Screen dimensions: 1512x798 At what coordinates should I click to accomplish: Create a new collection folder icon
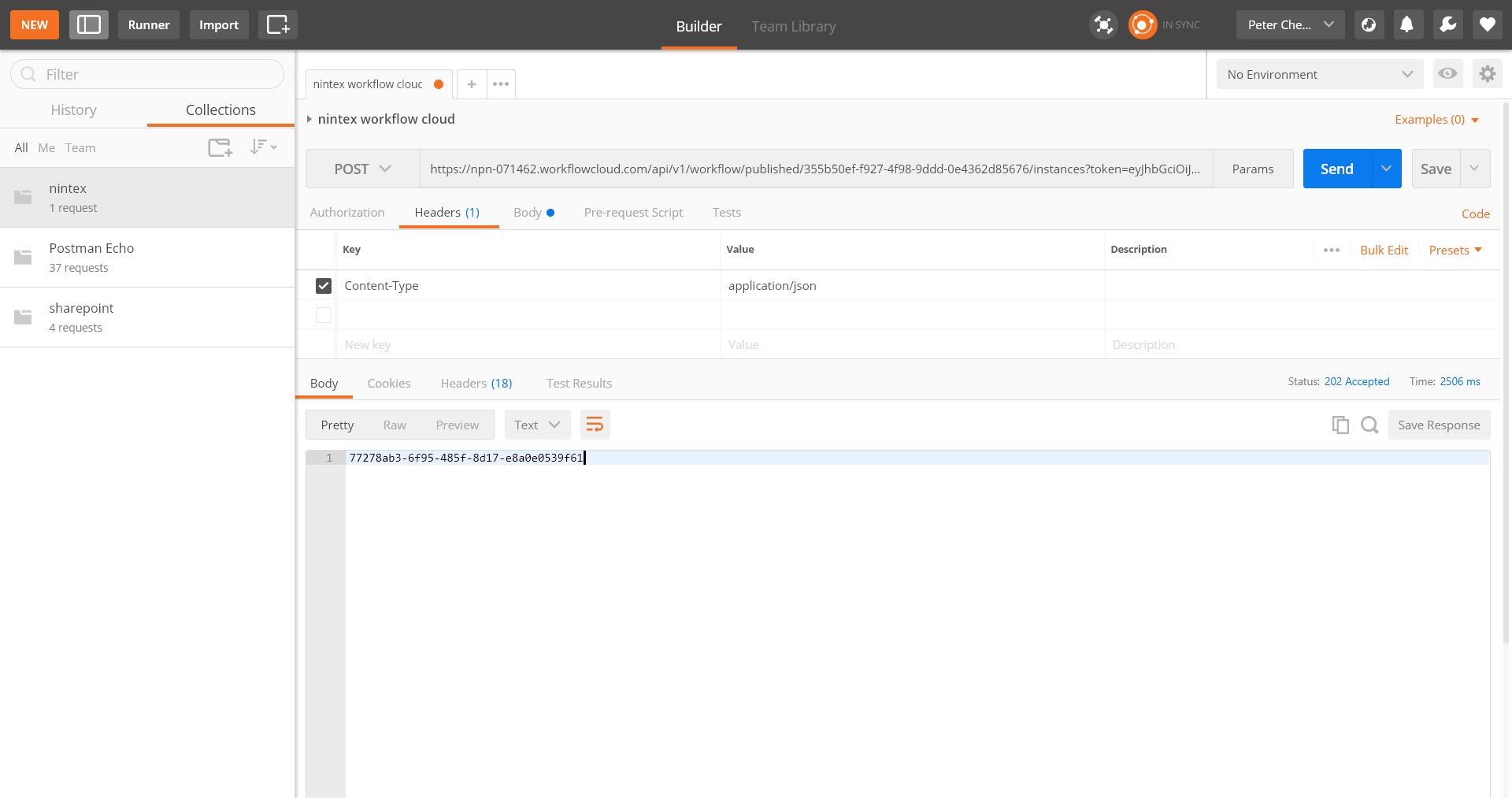(220, 147)
